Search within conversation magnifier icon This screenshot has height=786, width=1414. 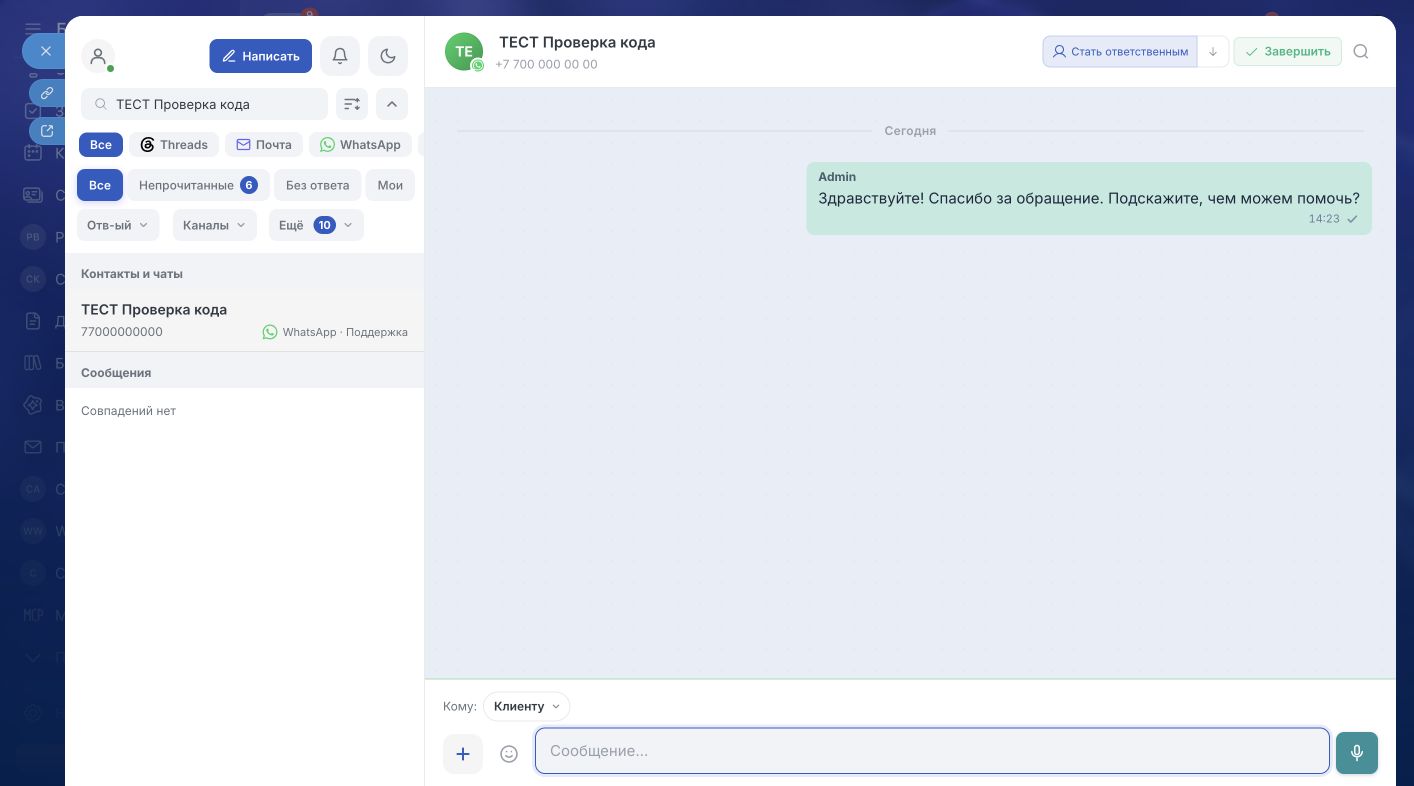1361,52
